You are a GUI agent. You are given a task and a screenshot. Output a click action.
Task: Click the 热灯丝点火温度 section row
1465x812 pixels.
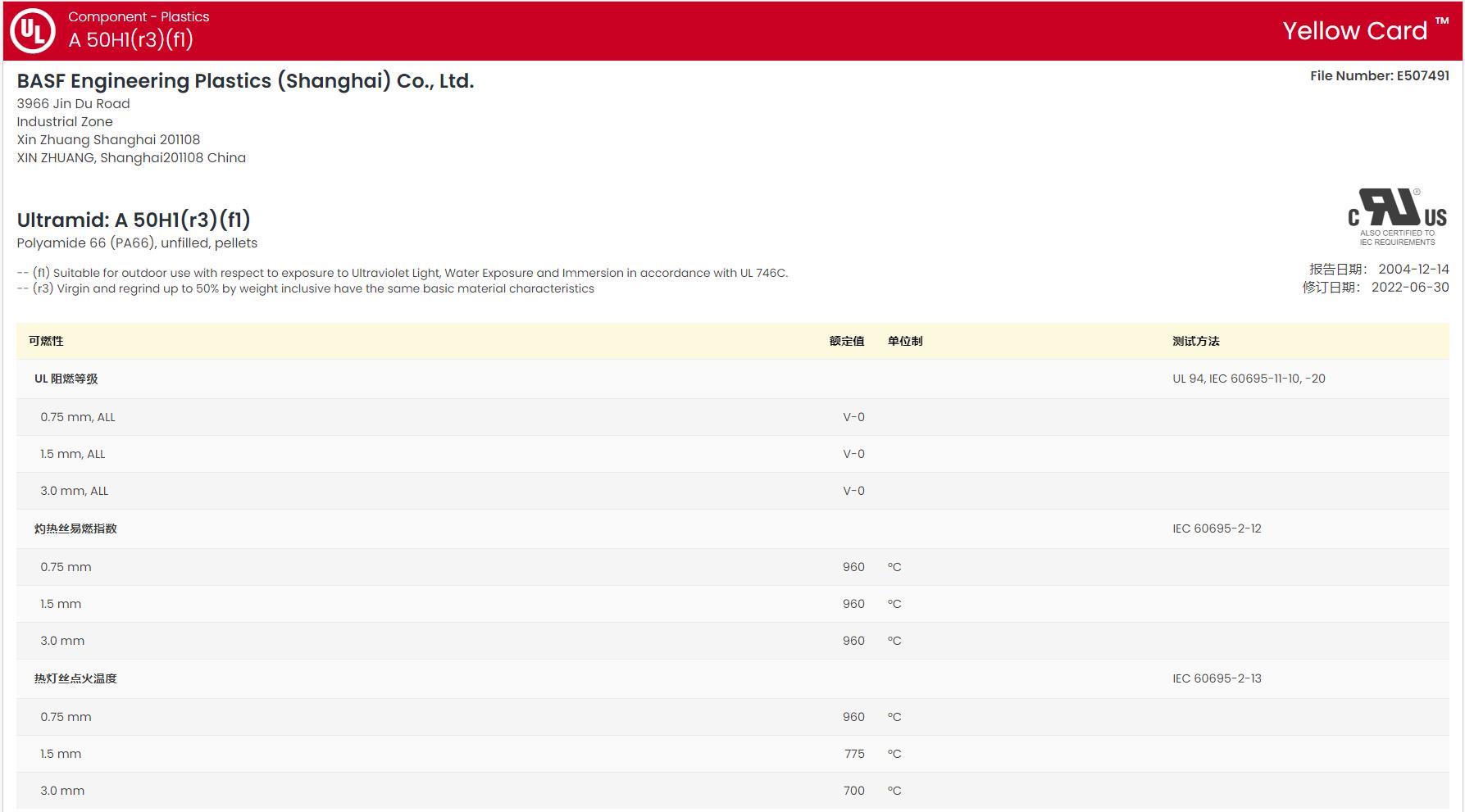(x=732, y=679)
